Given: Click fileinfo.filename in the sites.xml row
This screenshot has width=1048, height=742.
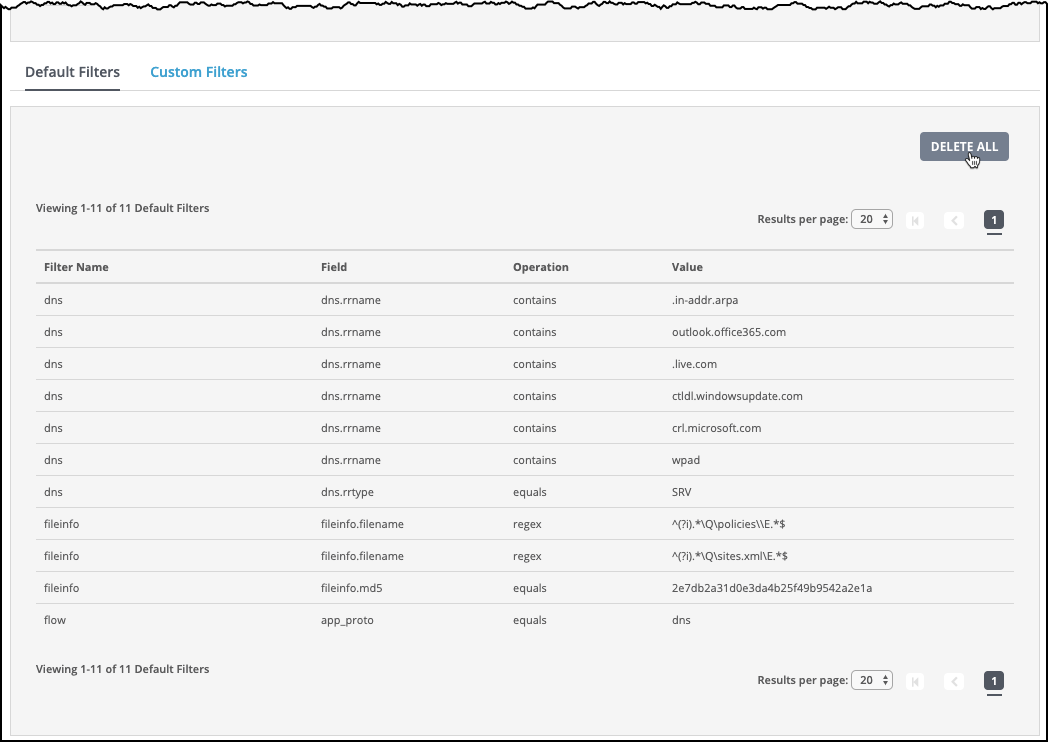Looking at the screenshot, I should click(x=362, y=556).
